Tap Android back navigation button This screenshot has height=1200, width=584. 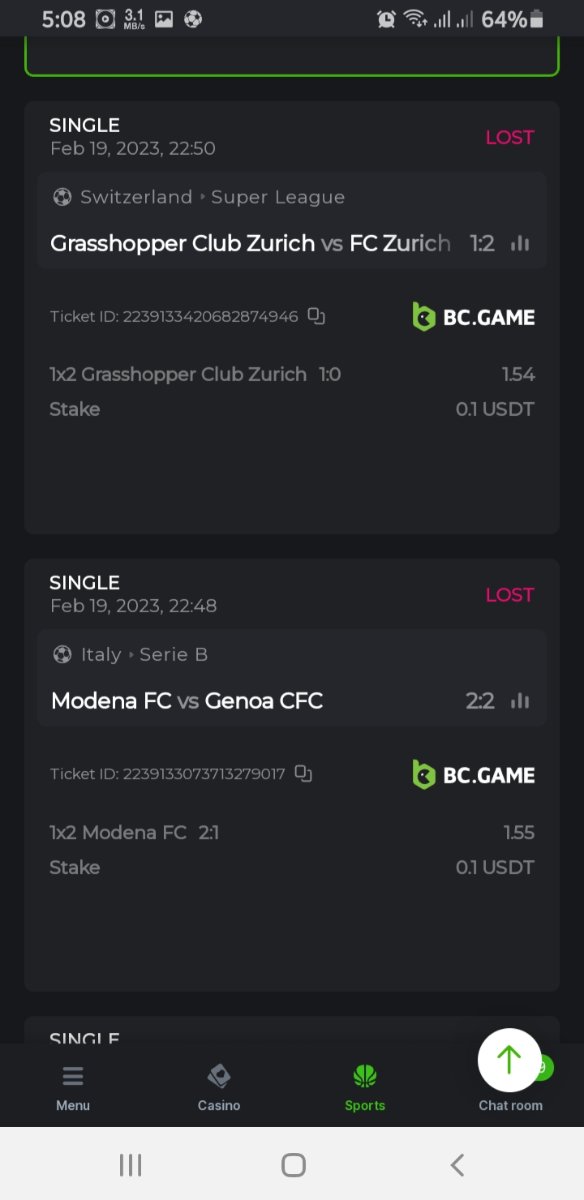tap(457, 1164)
